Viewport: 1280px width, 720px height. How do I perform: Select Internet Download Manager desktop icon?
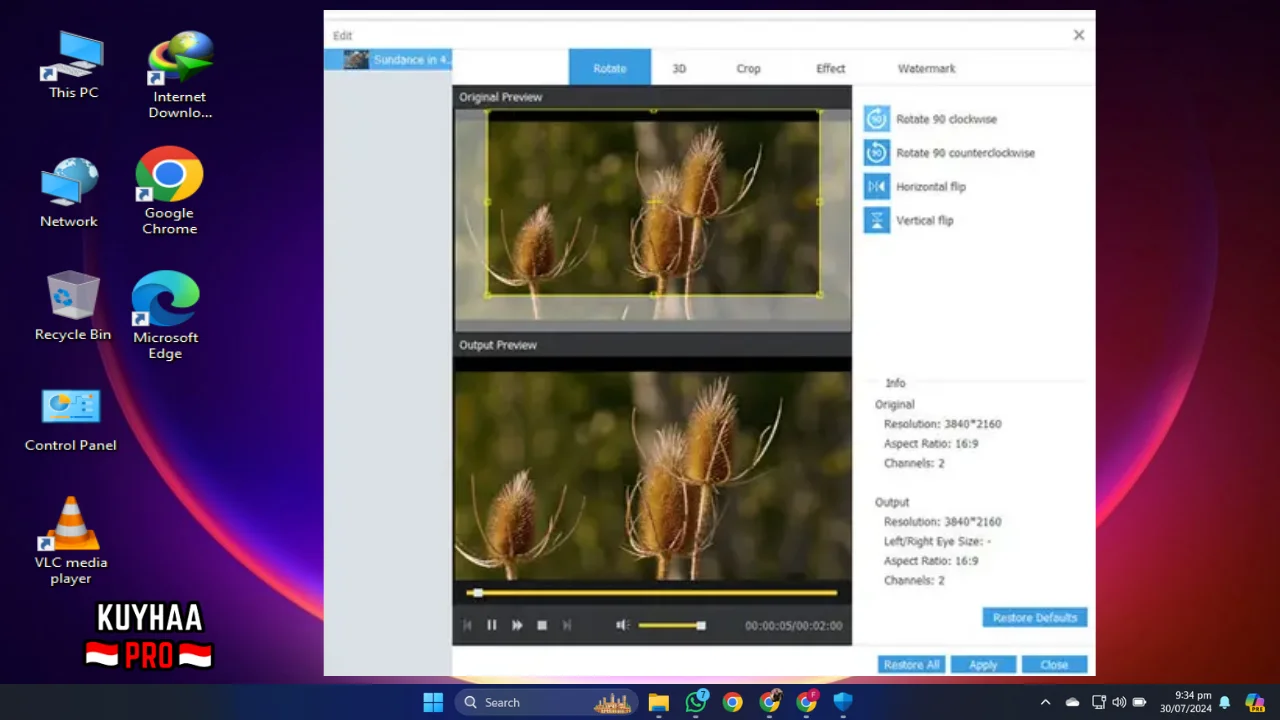180,74
